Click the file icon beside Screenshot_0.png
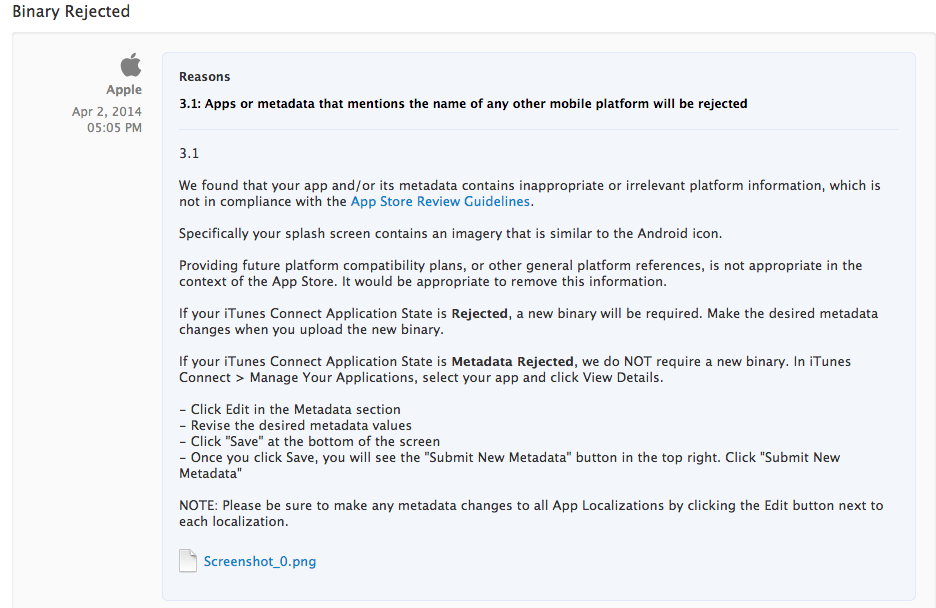This screenshot has height=608, width=936. point(187,561)
